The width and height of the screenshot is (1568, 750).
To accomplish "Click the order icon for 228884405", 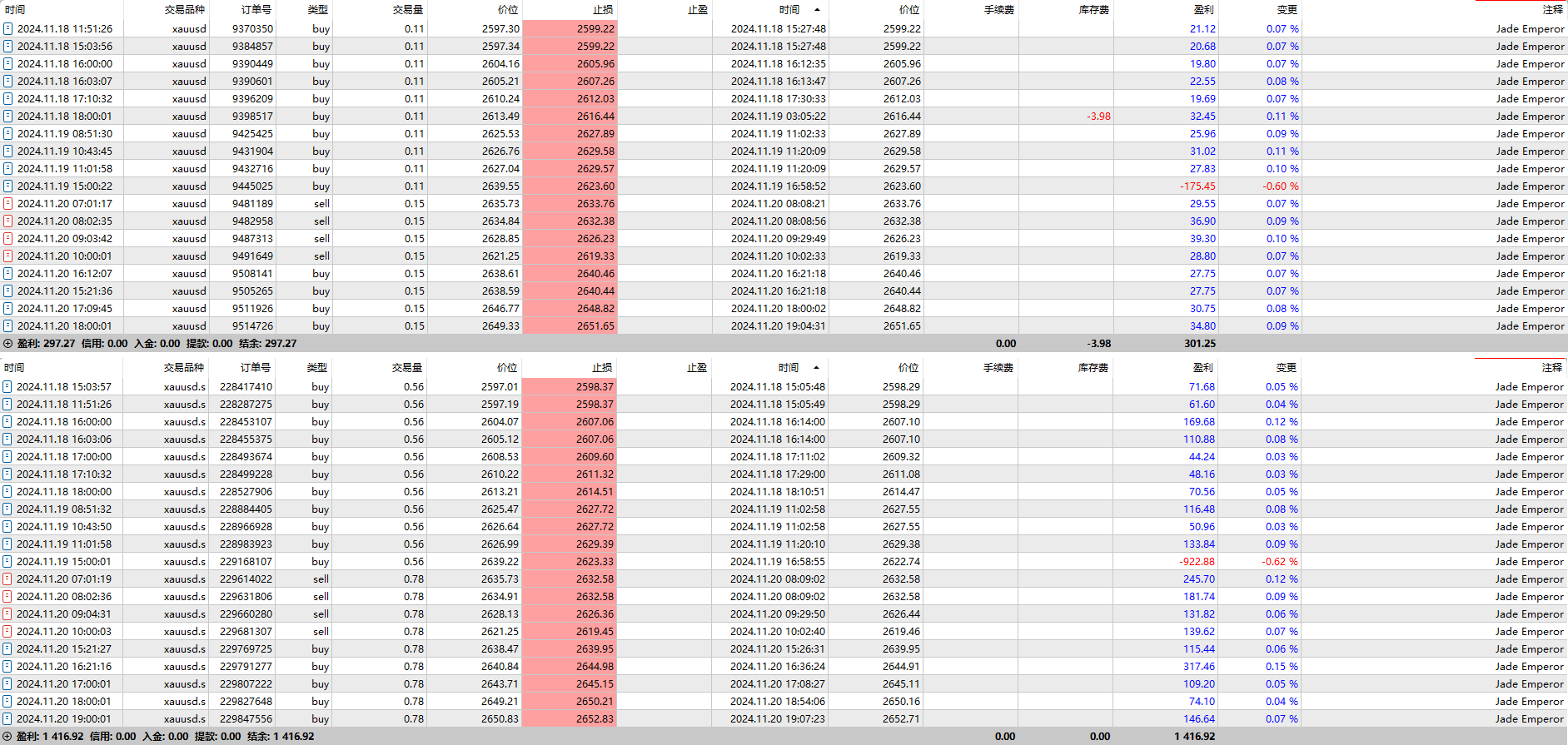I will coord(7,509).
